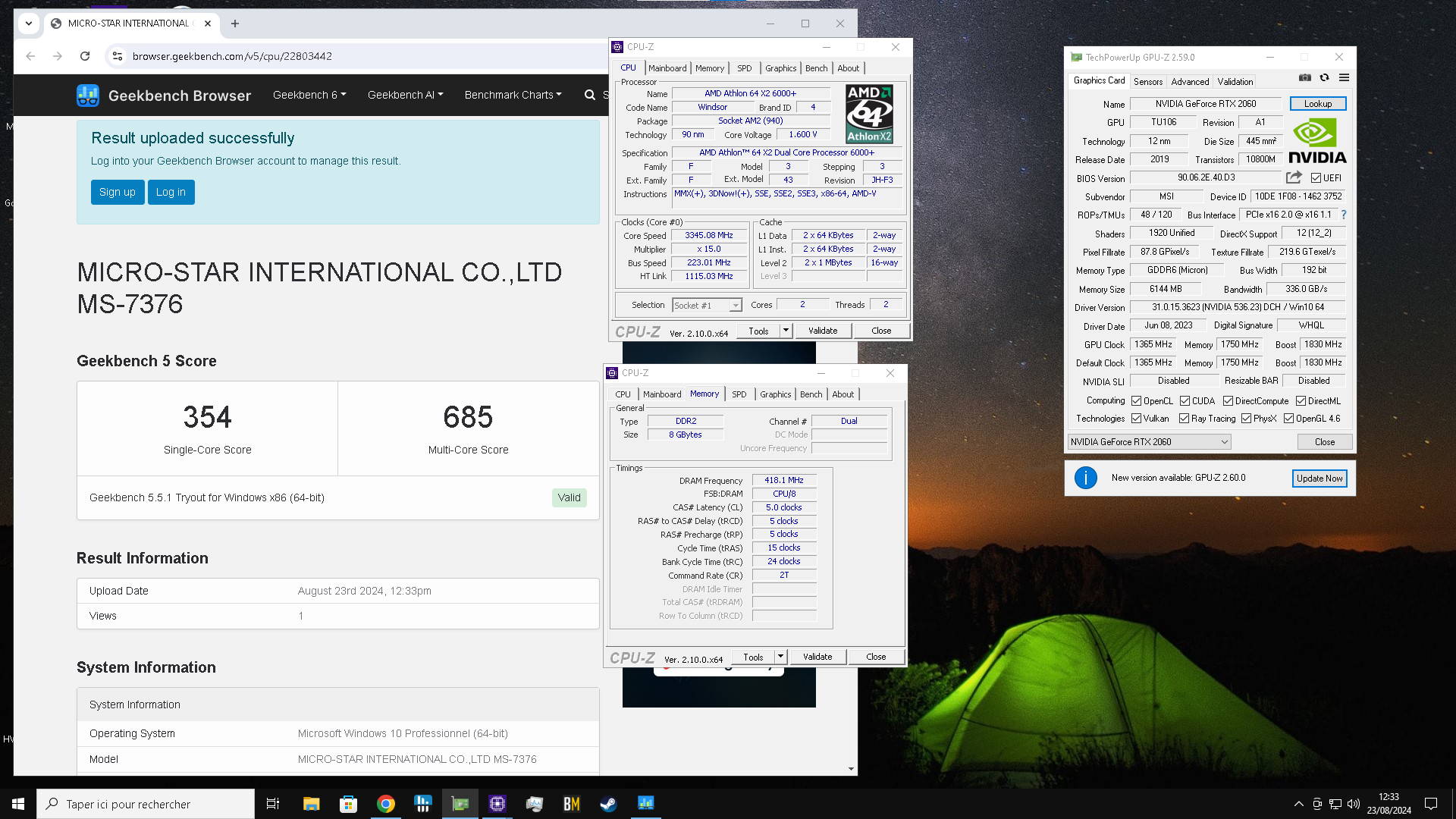Toggle the Ray Tracing checkbox
The height and width of the screenshot is (819, 1456).
1184,418
